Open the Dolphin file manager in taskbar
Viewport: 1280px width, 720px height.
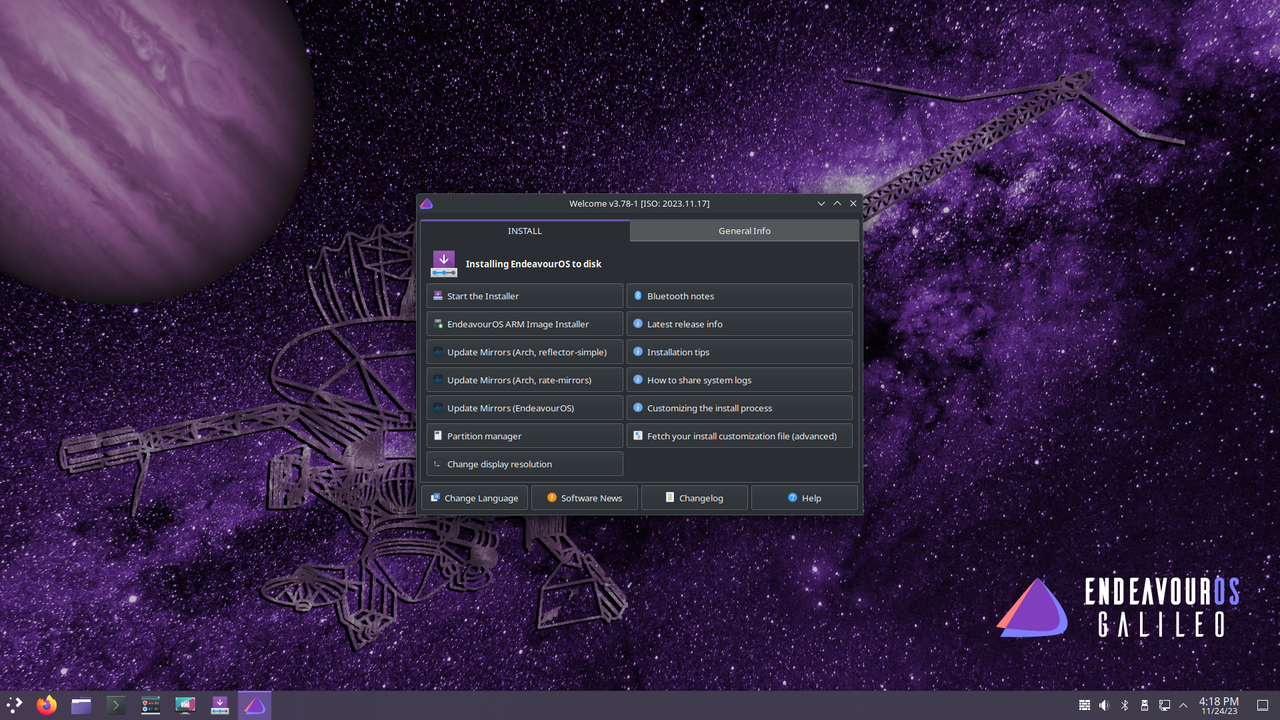click(x=81, y=705)
